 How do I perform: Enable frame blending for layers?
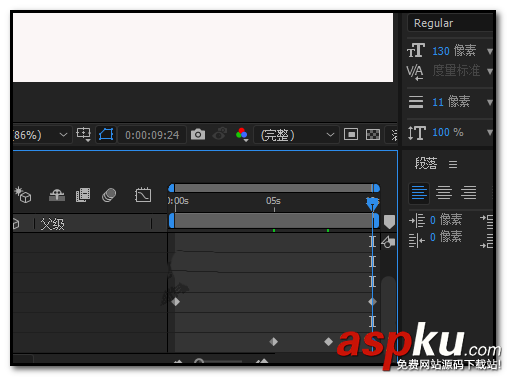(83, 195)
